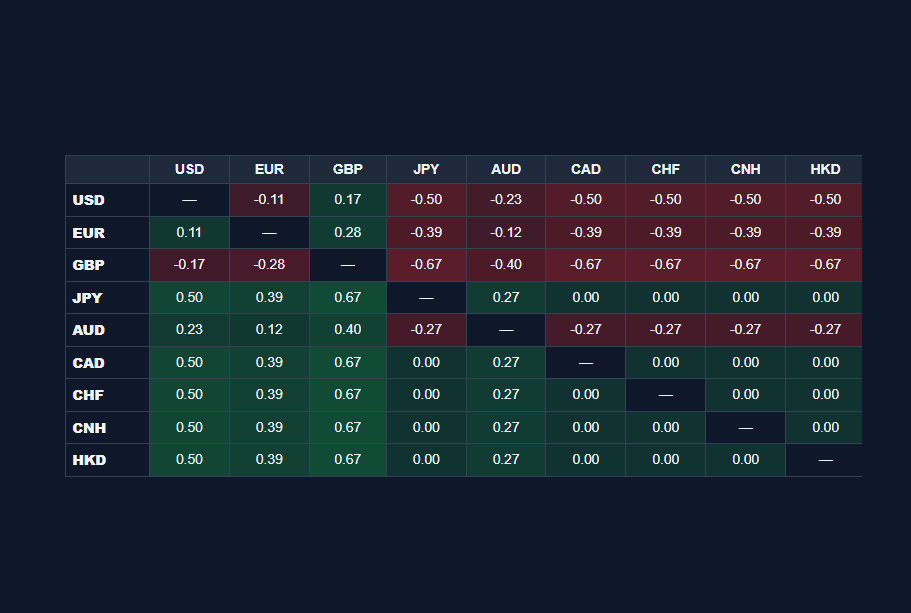This screenshot has width=911, height=613.
Task: Click 0.00 in CNH row, CAD column
Action: click(586, 428)
